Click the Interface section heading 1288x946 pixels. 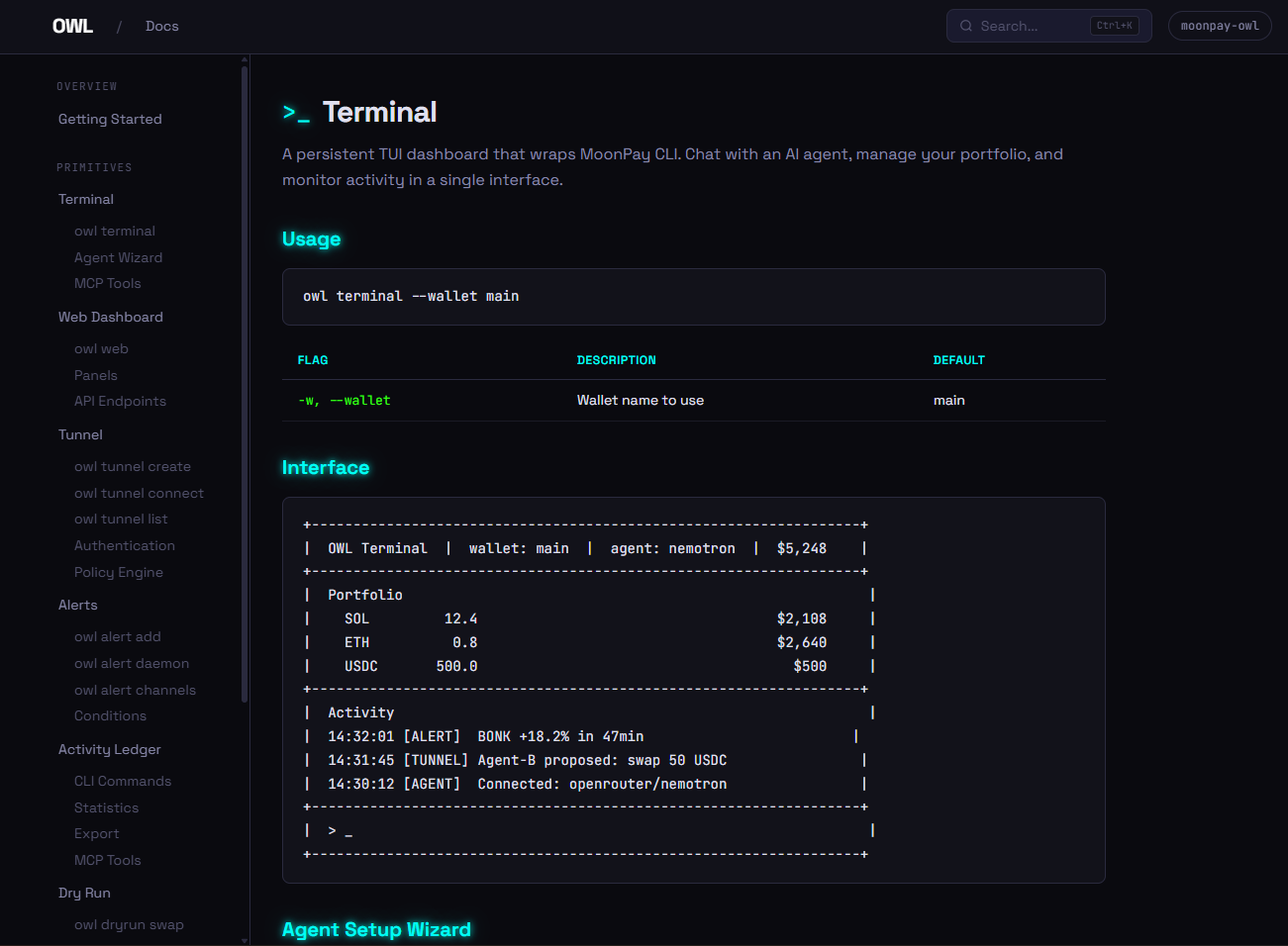coord(326,467)
